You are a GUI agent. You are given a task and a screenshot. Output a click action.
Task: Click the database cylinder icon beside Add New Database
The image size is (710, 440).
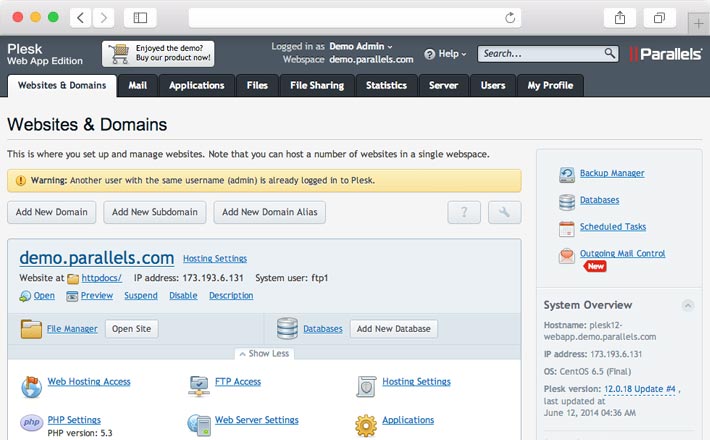[x=287, y=329]
